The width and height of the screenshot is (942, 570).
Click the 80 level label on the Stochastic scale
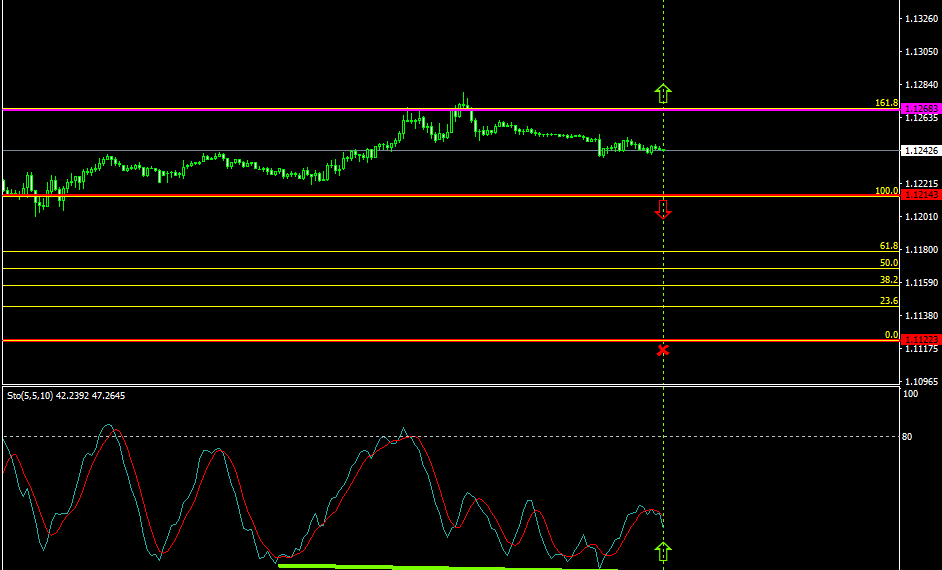click(x=908, y=437)
